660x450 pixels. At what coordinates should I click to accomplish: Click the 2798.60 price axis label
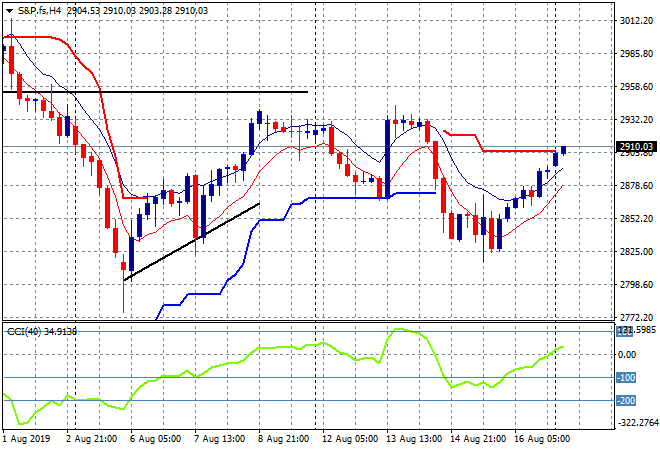click(x=636, y=285)
